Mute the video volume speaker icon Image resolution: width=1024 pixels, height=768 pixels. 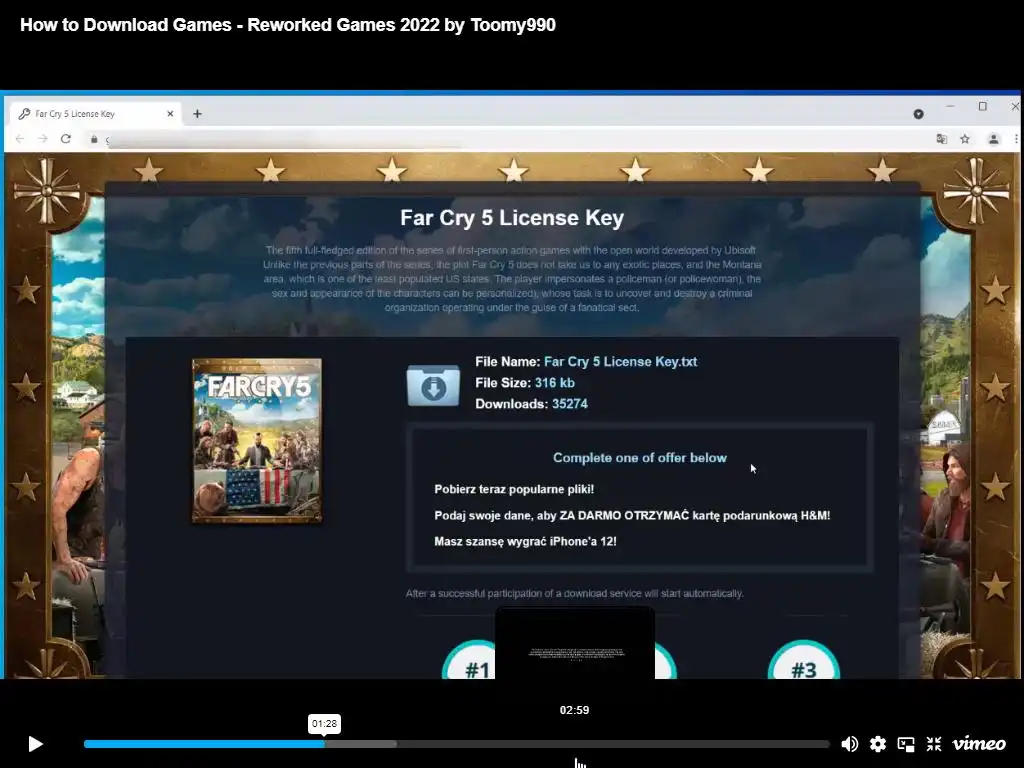(x=850, y=744)
